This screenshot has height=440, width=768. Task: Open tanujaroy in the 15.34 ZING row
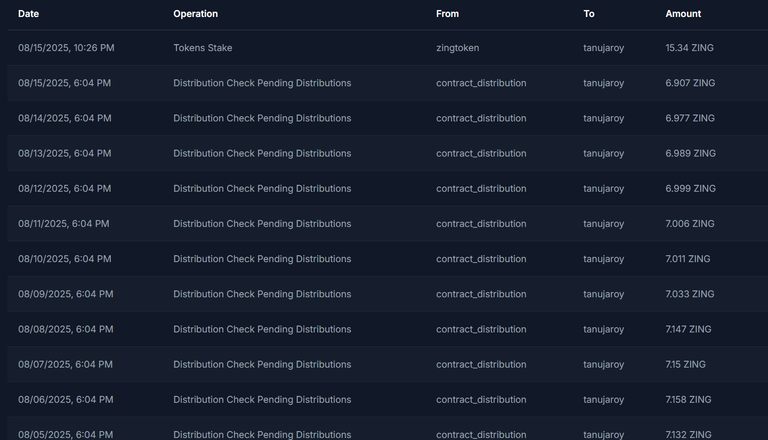tap(603, 48)
